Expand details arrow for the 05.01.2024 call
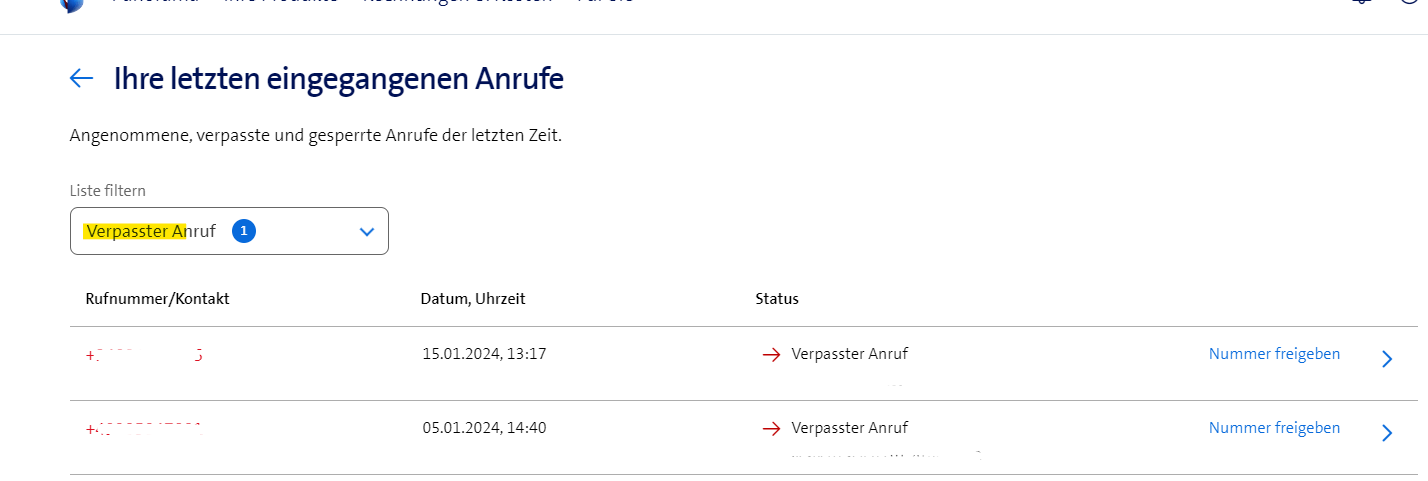 [x=1386, y=433]
